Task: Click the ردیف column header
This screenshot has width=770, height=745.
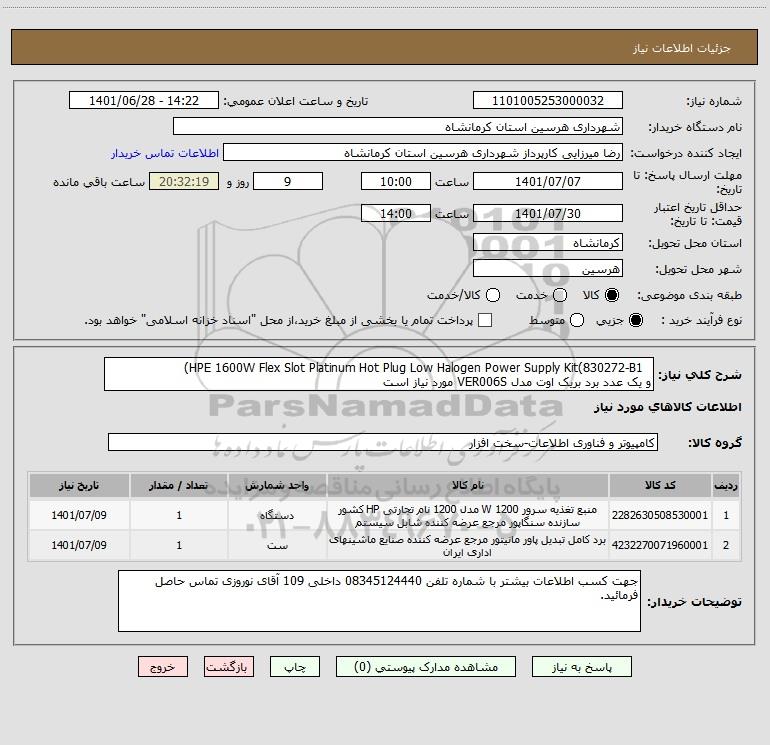Action: (x=725, y=485)
